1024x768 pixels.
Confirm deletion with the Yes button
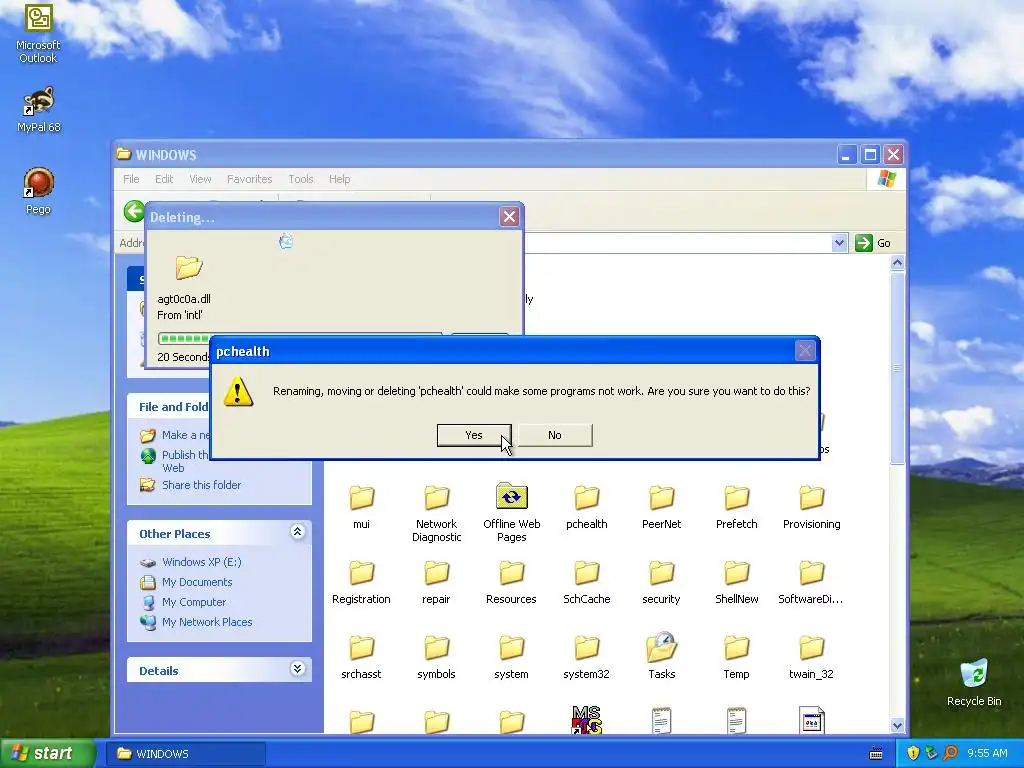point(473,435)
